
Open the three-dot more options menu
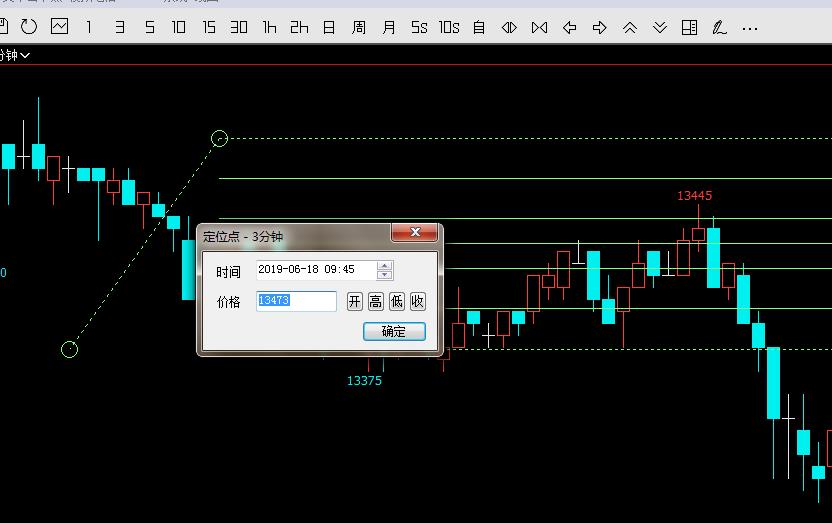(x=749, y=27)
